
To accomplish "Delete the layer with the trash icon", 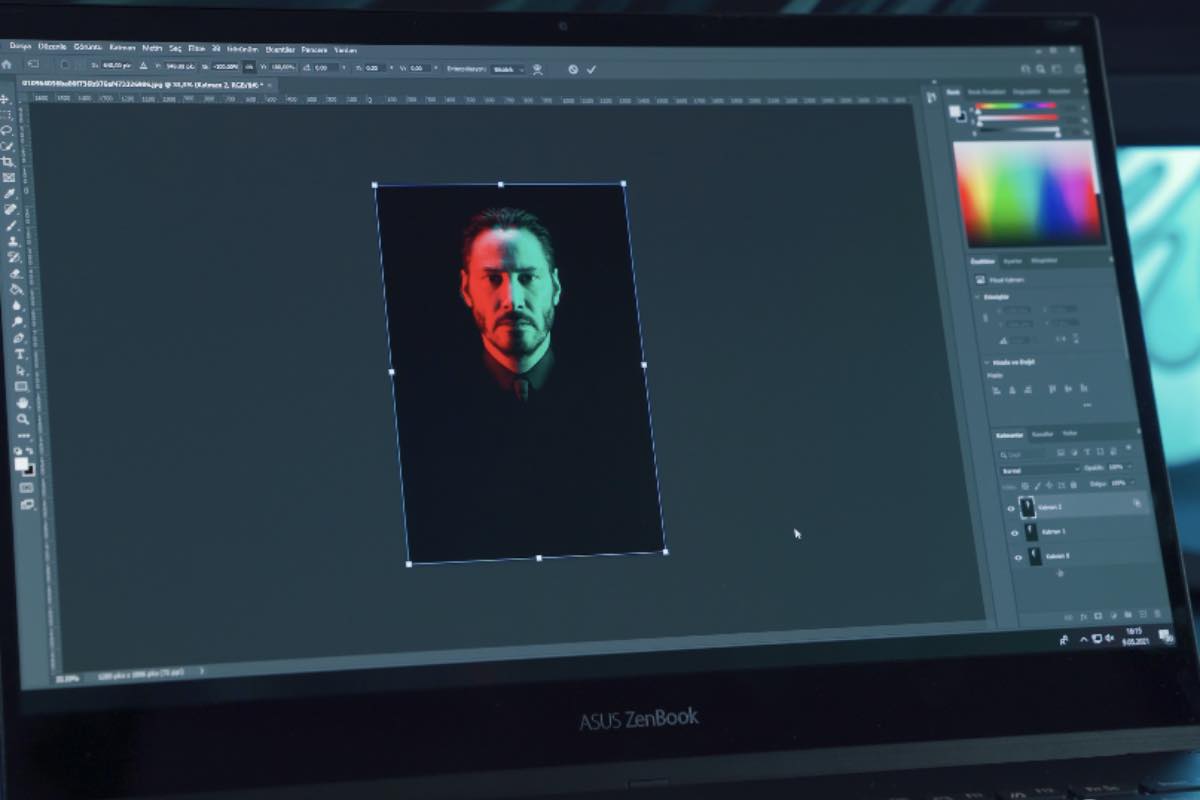I will coord(1157,613).
